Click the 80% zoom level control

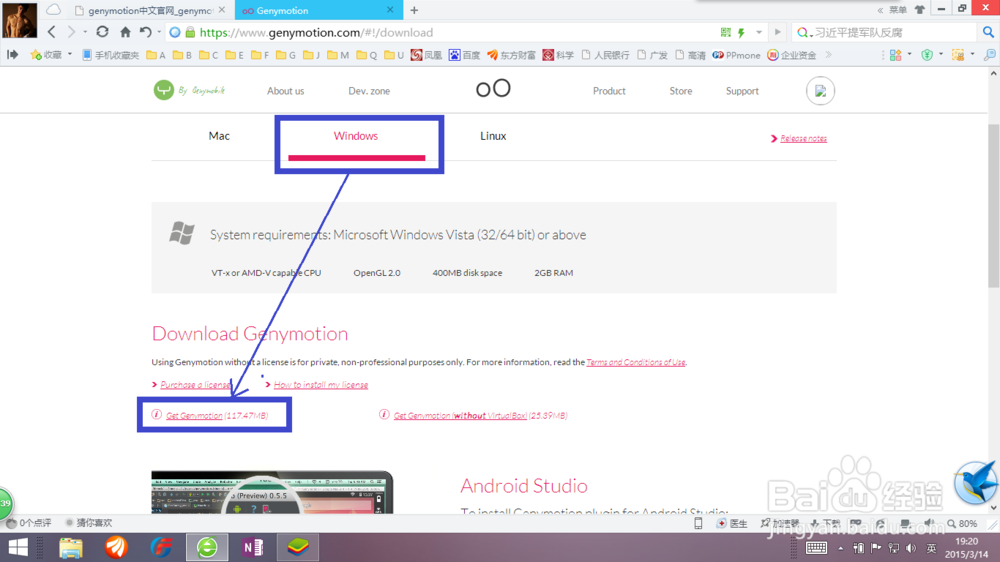coord(962,523)
